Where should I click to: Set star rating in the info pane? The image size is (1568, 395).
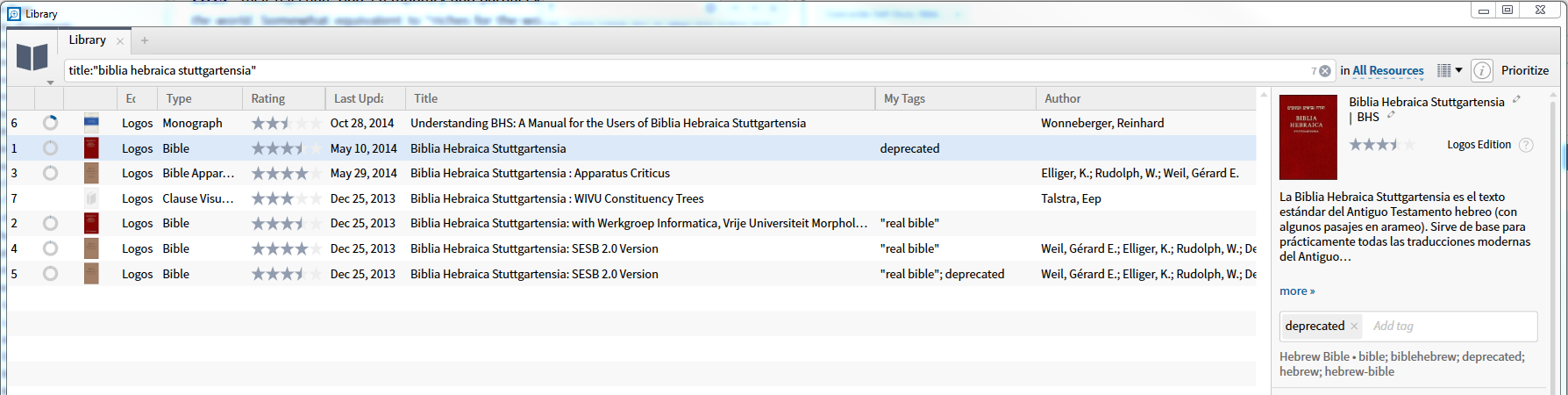[x=1382, y=145]
